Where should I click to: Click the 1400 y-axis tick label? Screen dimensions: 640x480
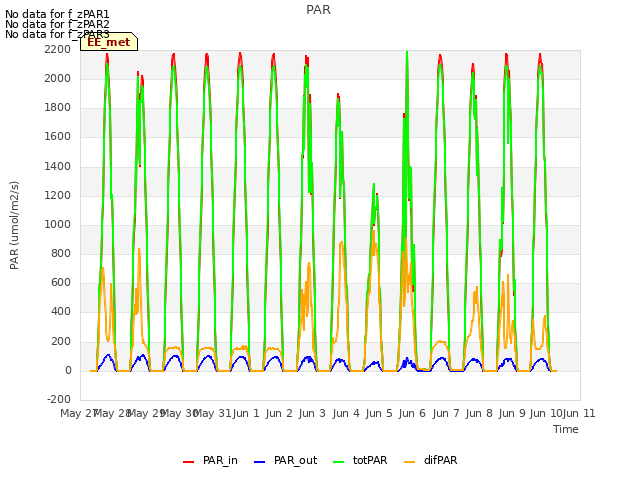click(x=58, y=166)
